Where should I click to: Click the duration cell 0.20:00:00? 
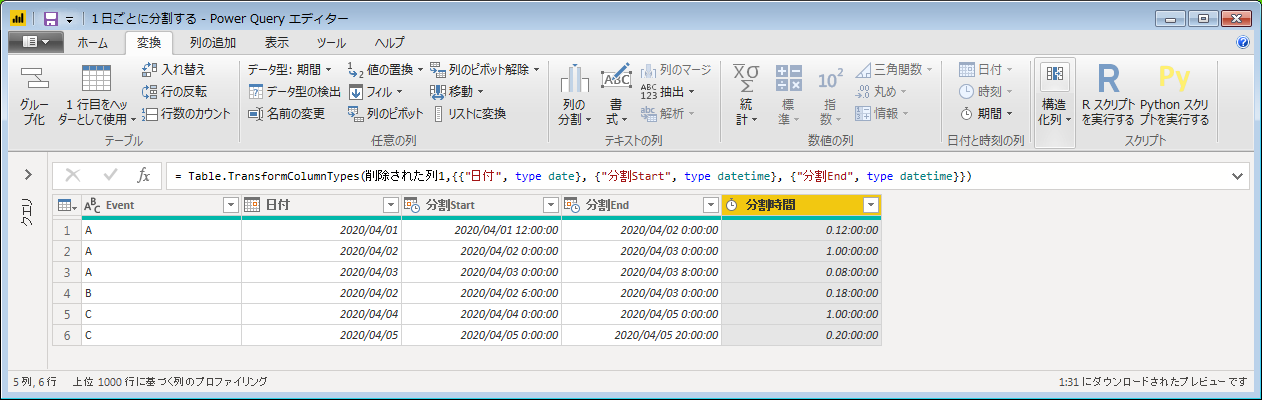[x=801, y=335]
